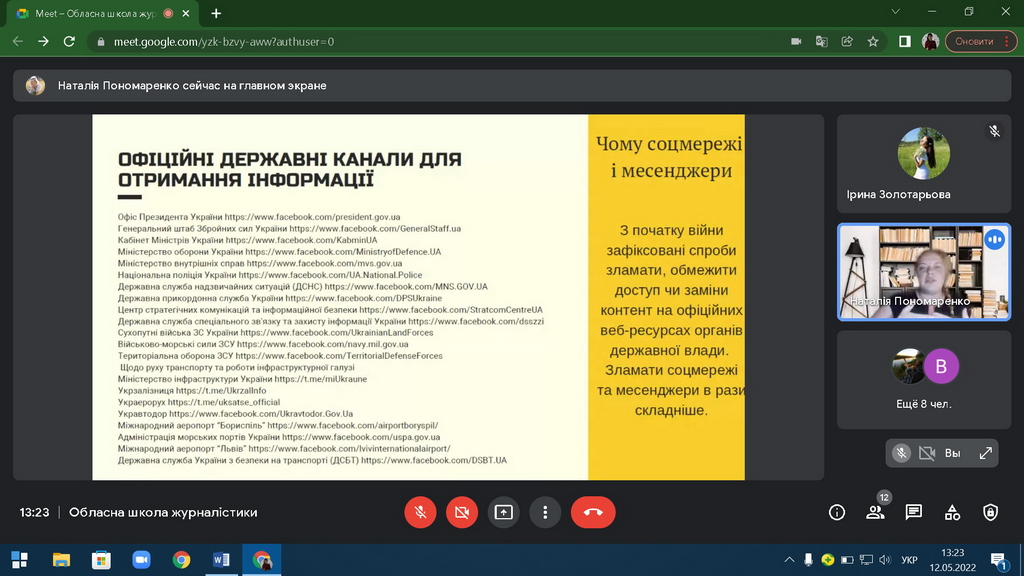
Task: Select Ірина Золотарьова participant tile
Action: [923, 163]
